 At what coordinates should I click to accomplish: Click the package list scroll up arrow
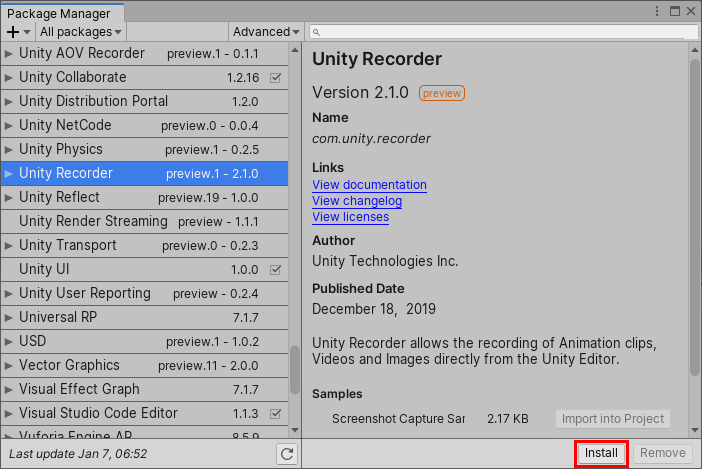[x=295, y=50]
